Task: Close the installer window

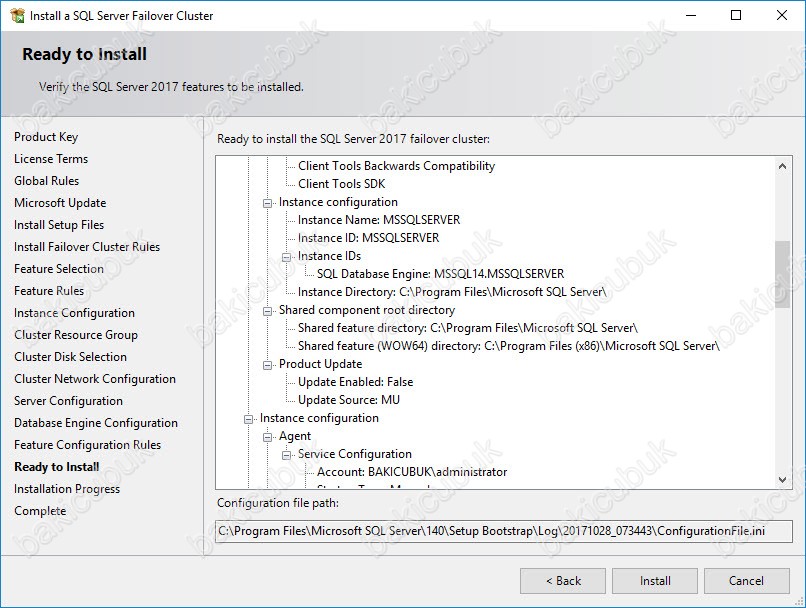Action: pos(782,16)
